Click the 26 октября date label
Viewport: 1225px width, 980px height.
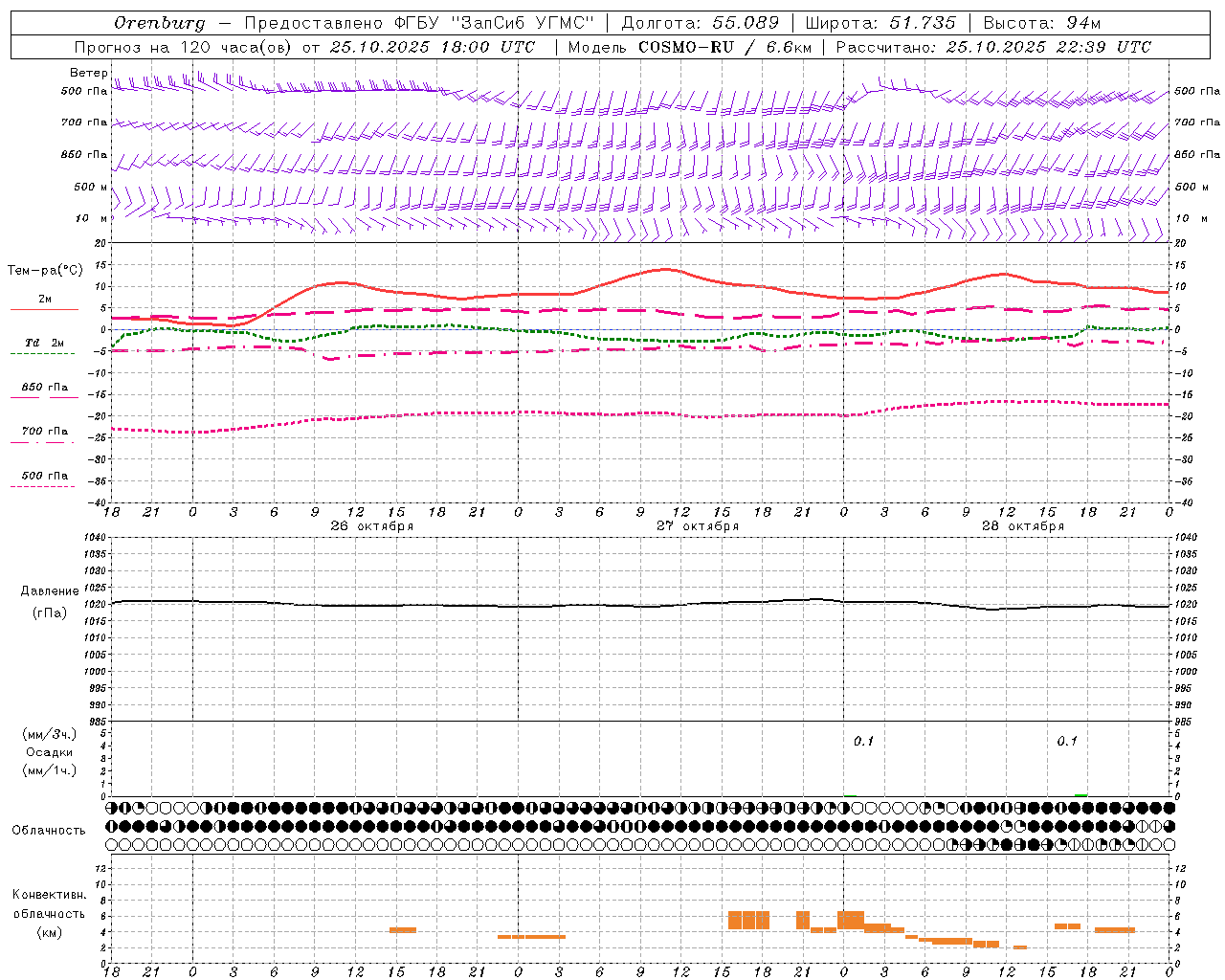point(372,526)
